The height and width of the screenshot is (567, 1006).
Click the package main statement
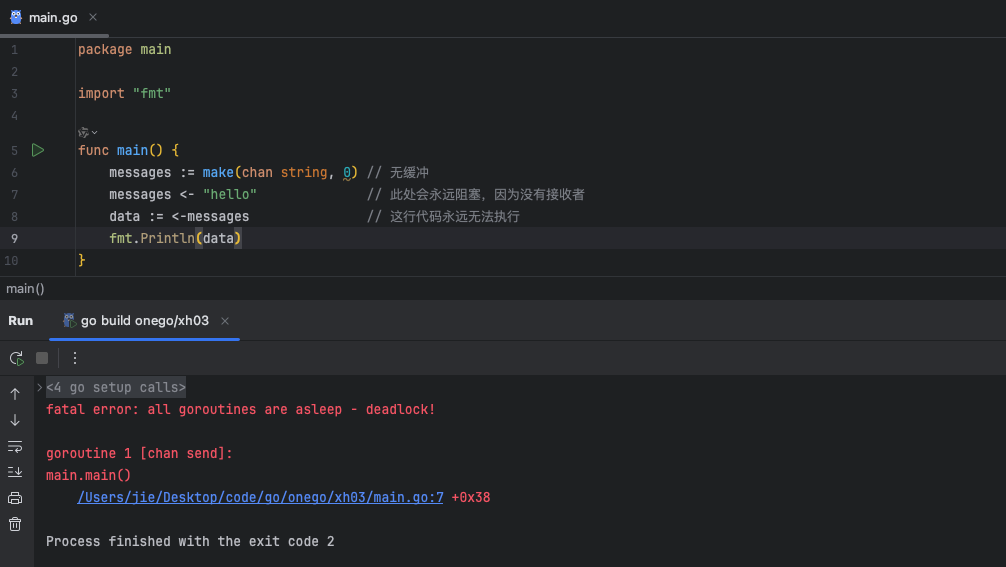pyautogui.click(x=124, y=49)
